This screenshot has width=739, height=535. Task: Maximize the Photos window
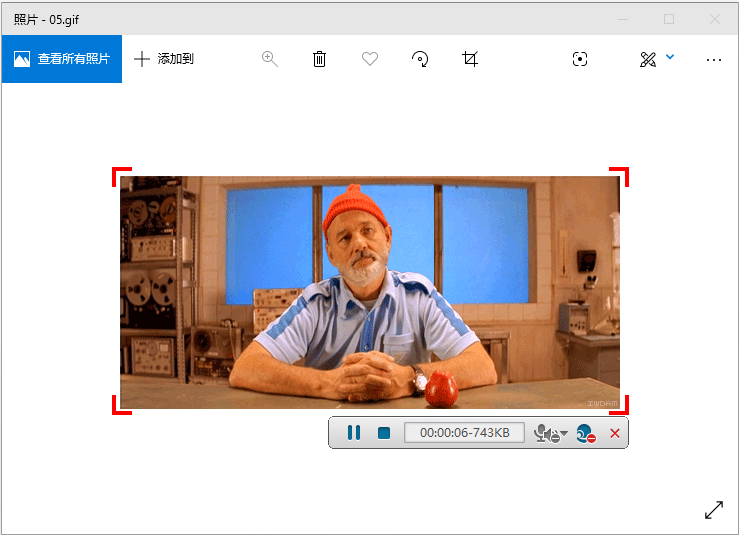click(x=669, y=19)
